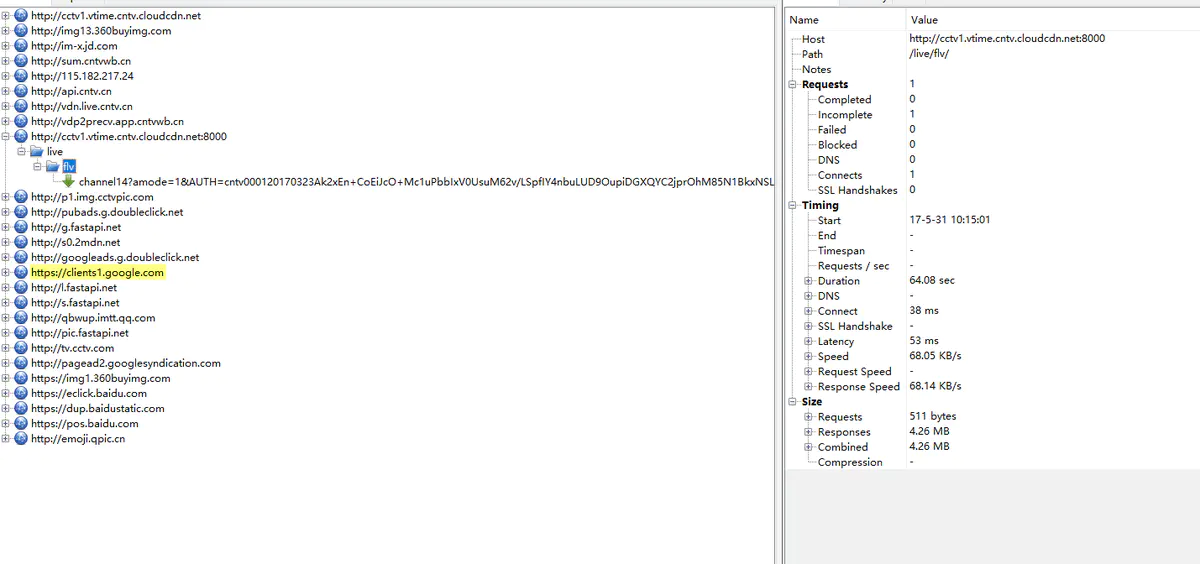
Task: Click the globe icon next to s0.2mdn.net
Action: point(21,242)
